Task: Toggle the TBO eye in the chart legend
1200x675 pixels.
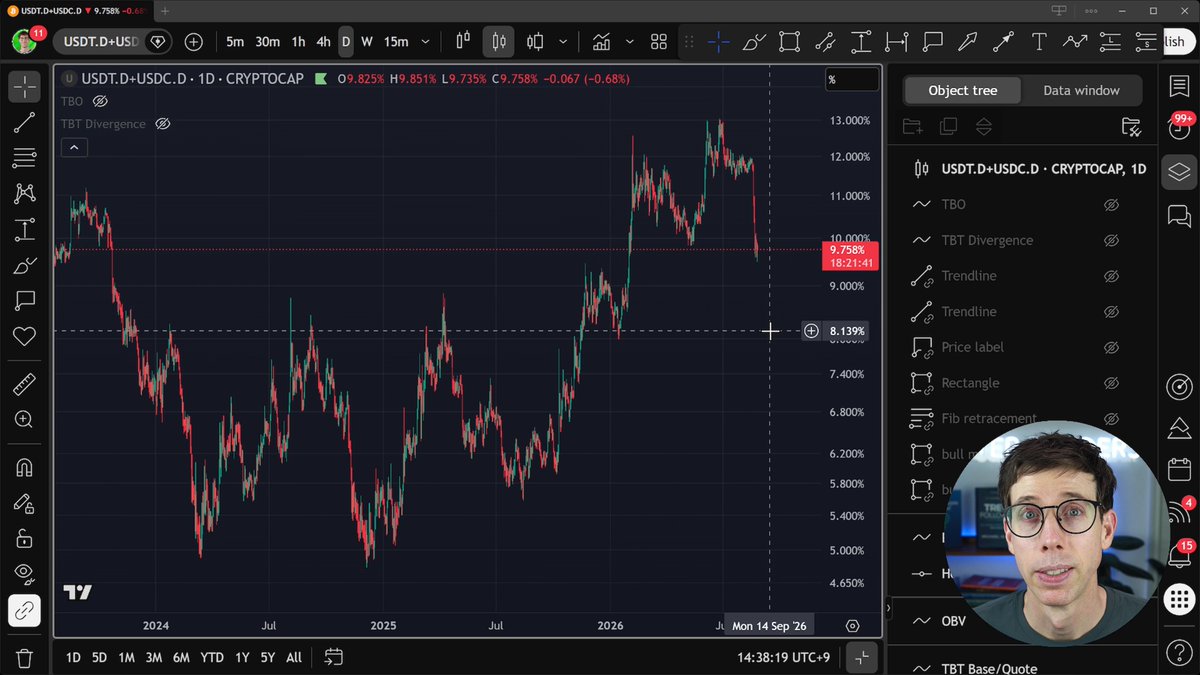Action: click(100, 101)
